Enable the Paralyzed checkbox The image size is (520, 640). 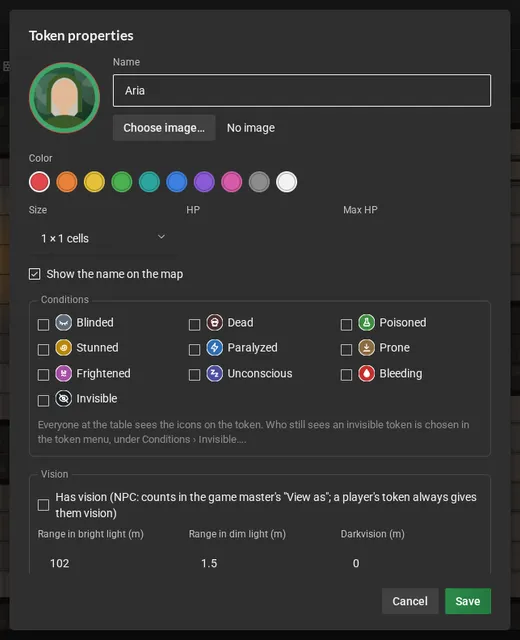[x=194, y=350]
